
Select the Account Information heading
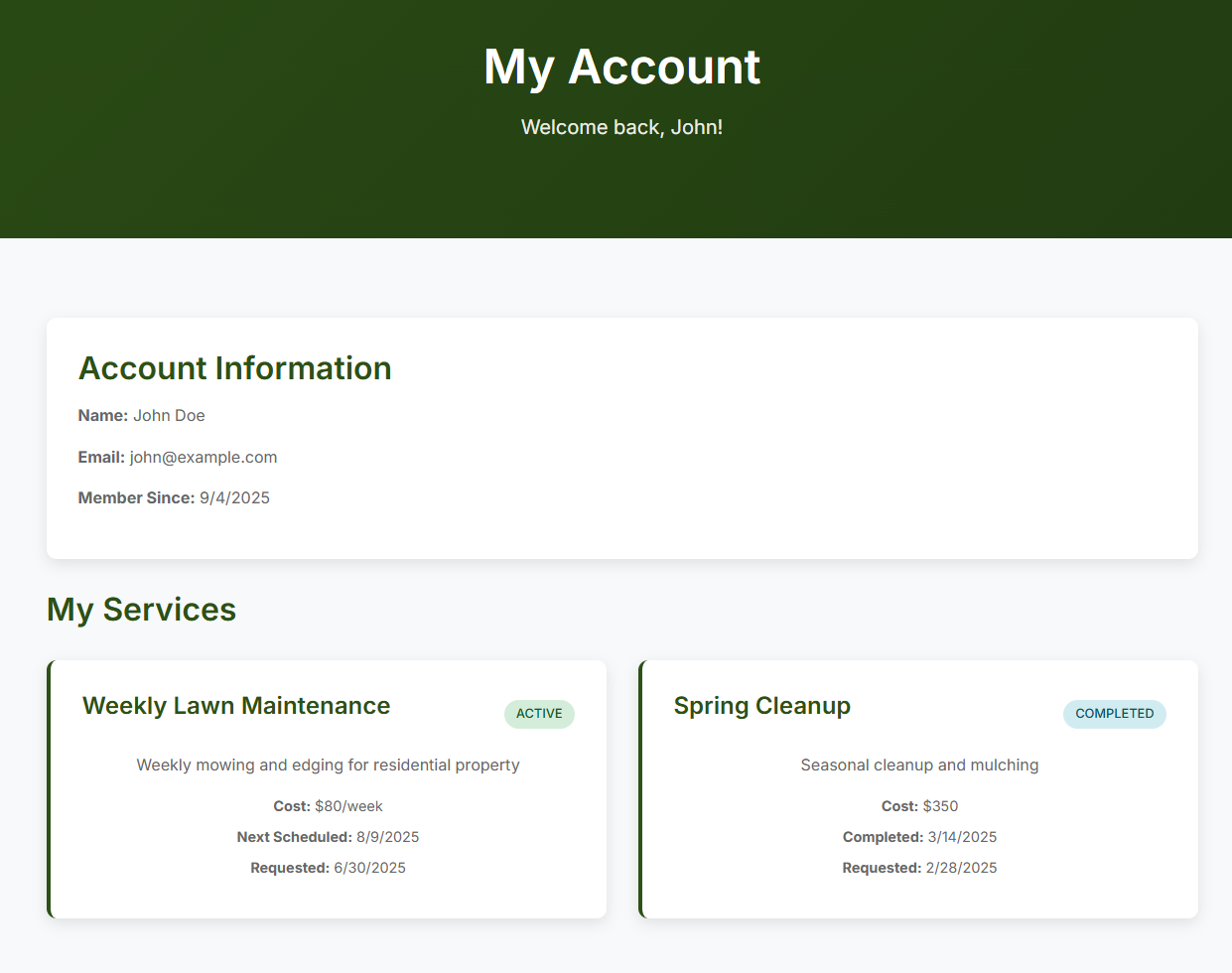[234, 368]
